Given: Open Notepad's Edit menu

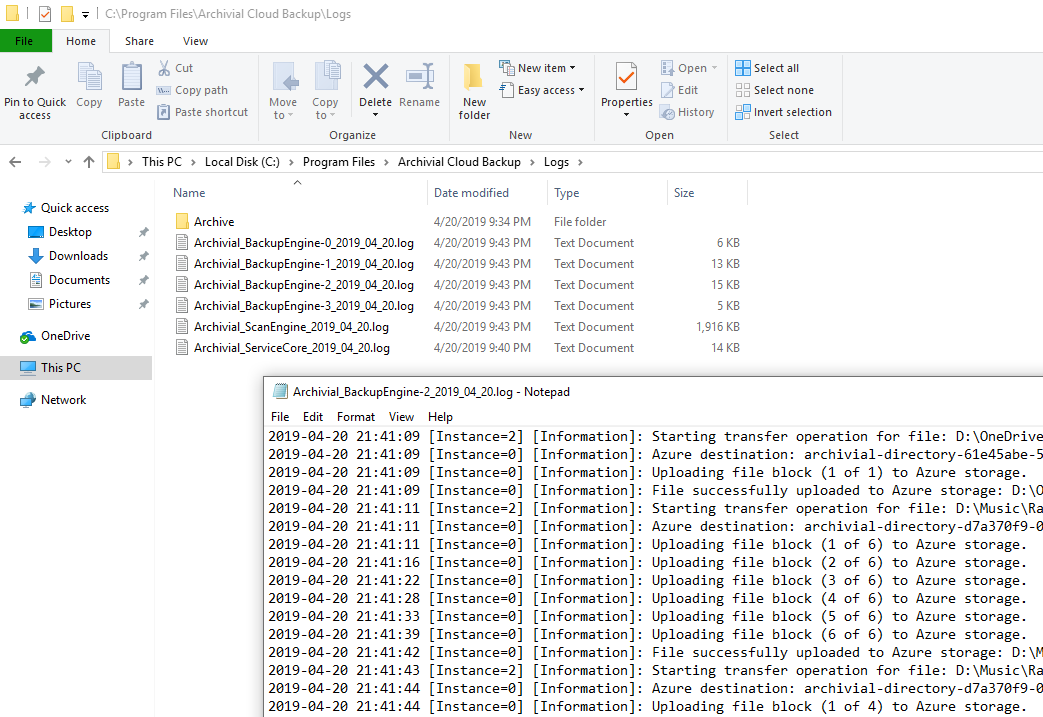Looking at the screenshot, I should [313, 416].
